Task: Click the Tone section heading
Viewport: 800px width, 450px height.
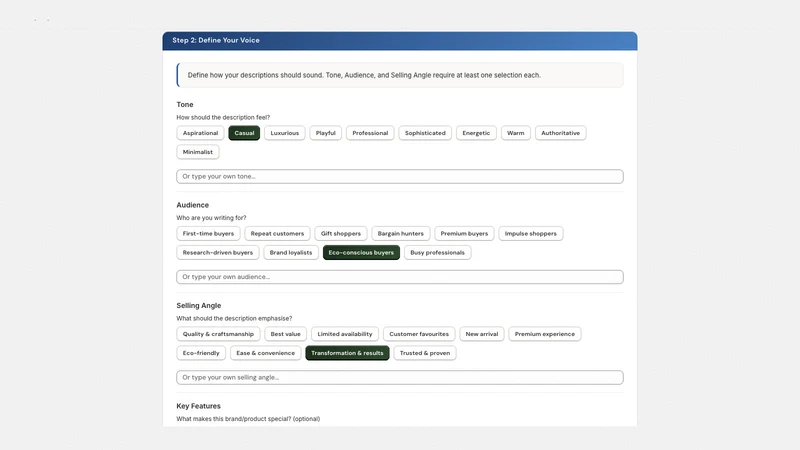Action: (185, 104)
